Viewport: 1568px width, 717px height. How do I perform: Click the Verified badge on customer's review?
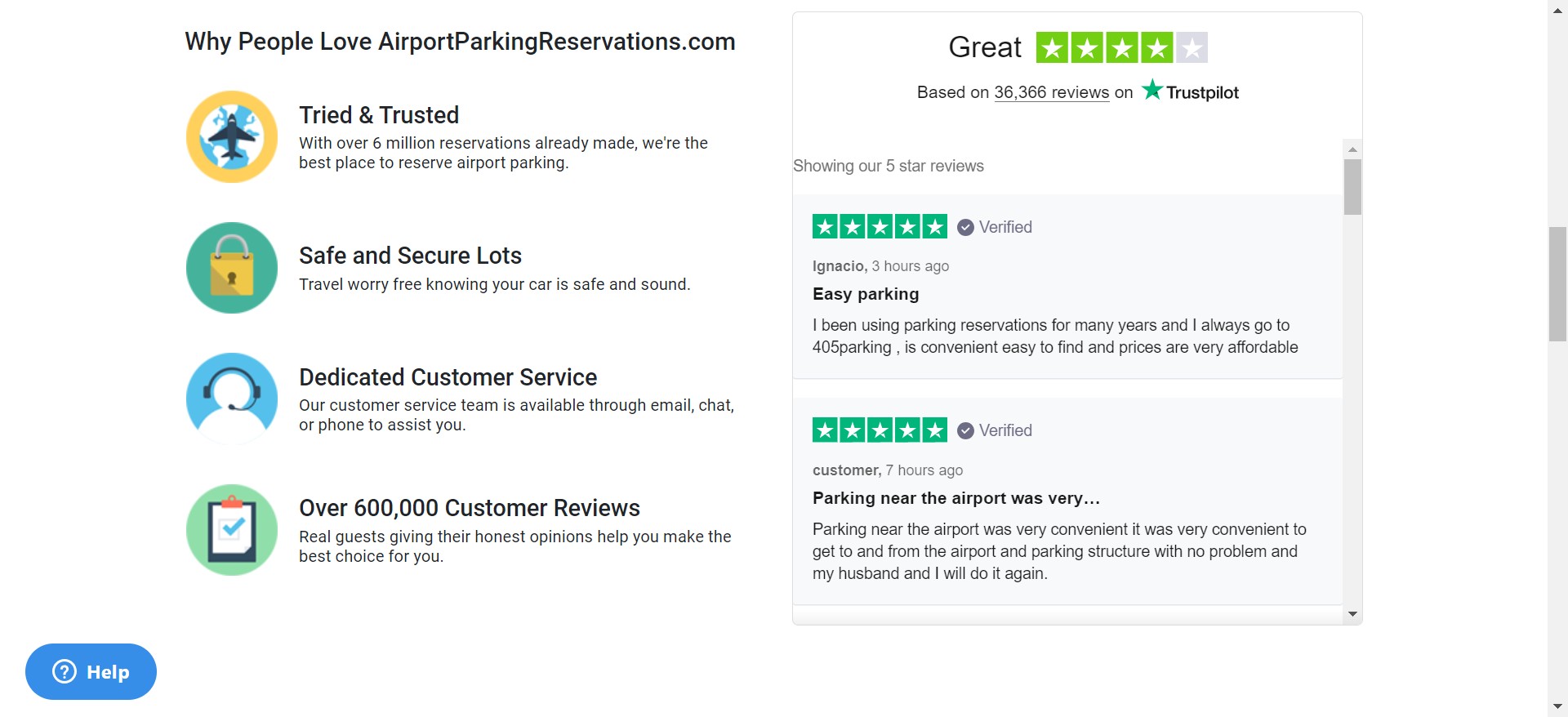click(x=995, y=430)
